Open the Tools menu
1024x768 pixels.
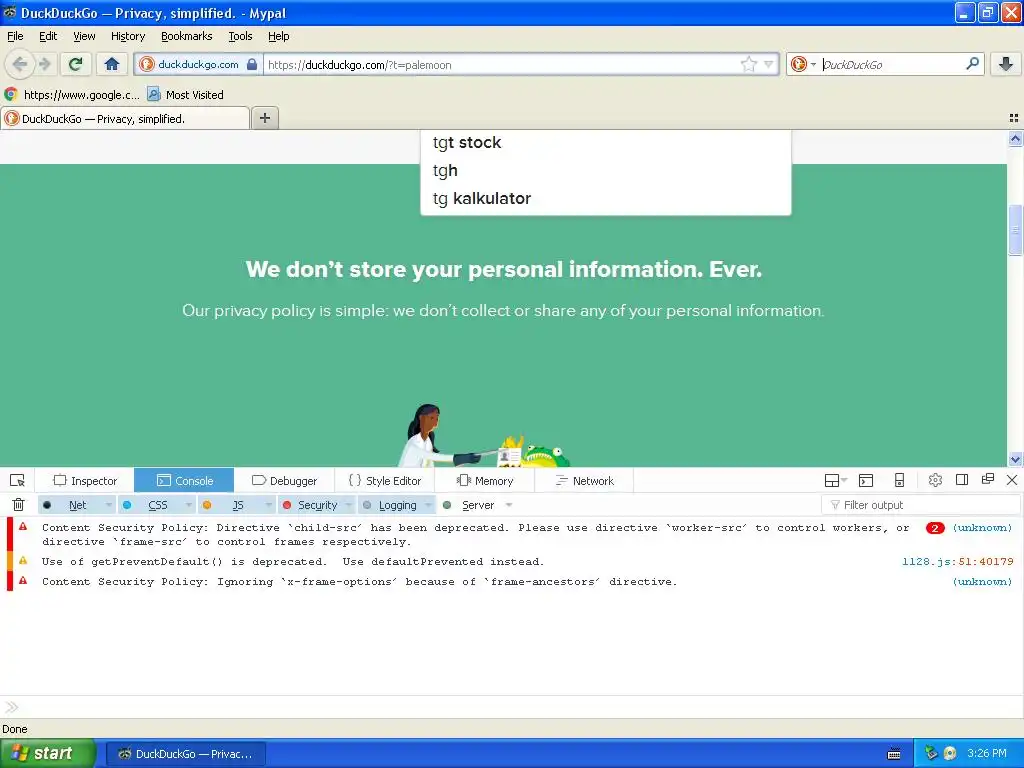(240, 36)
